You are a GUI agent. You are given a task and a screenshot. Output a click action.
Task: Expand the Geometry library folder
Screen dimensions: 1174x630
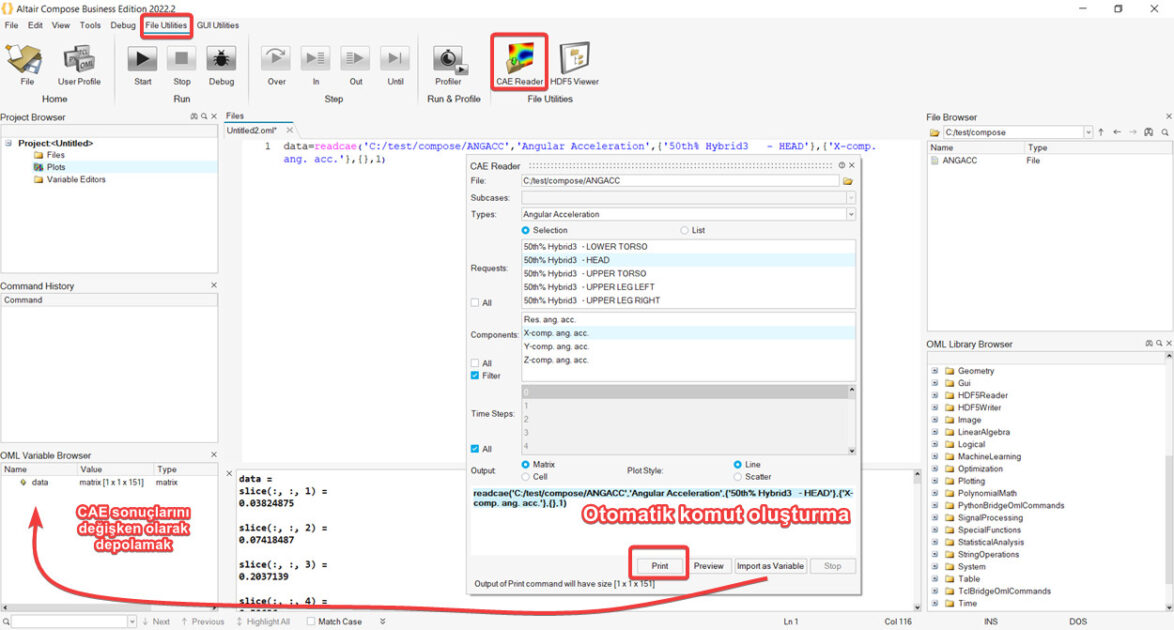pos(936,371)
